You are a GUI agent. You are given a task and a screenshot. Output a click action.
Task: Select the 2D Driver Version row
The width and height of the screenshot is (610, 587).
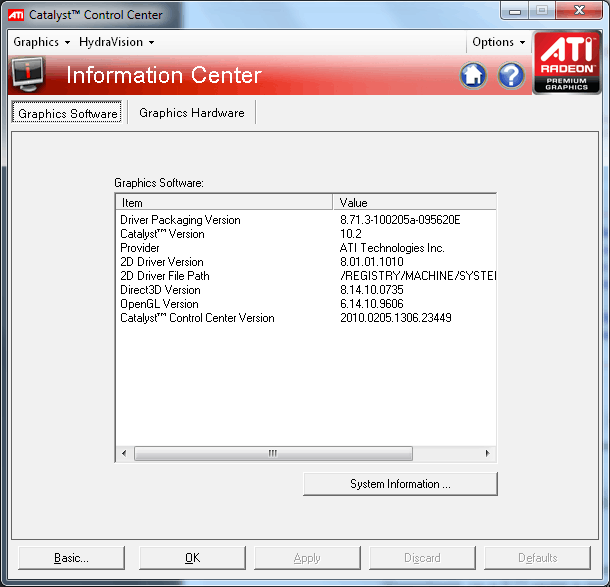[306, 262]
